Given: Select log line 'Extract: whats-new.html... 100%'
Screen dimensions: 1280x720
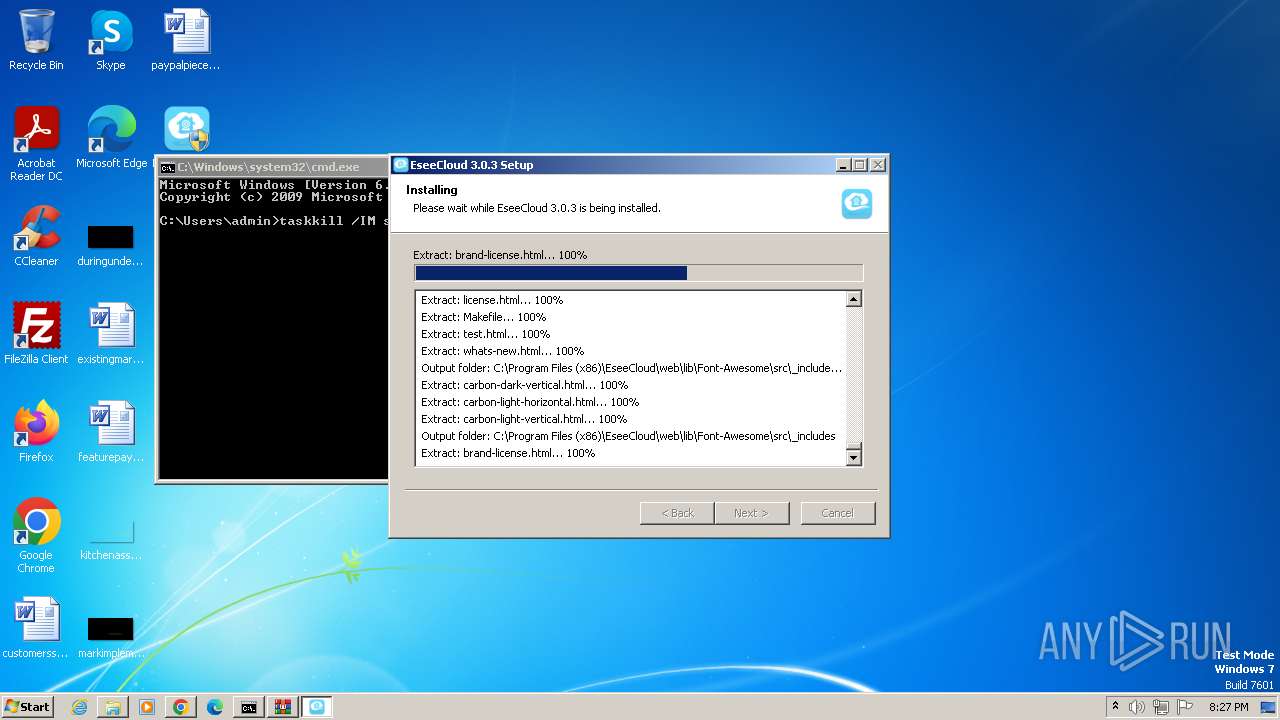Looking at the screenshot, I should point(502,351).
